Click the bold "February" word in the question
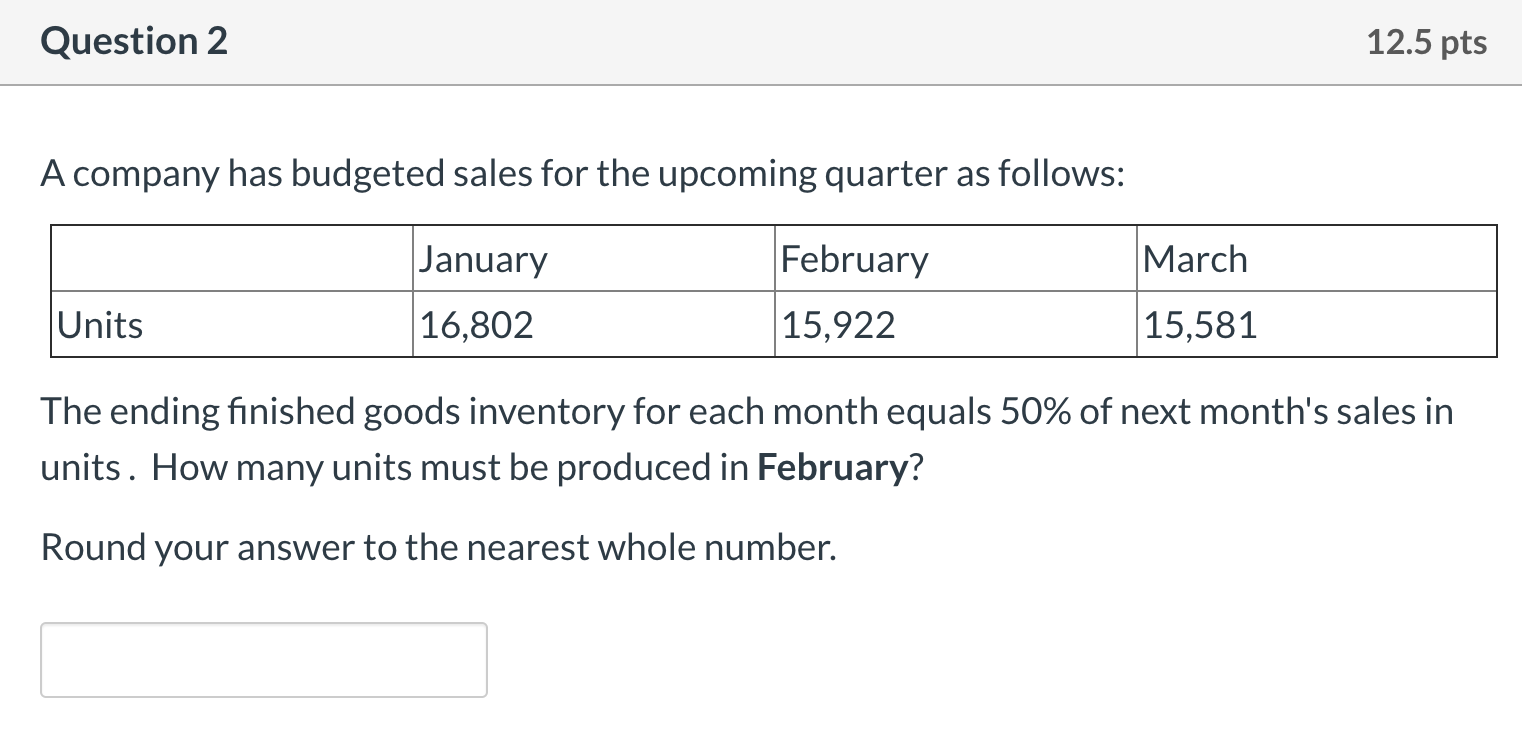 pyautogui.click(x=830, y=468)
